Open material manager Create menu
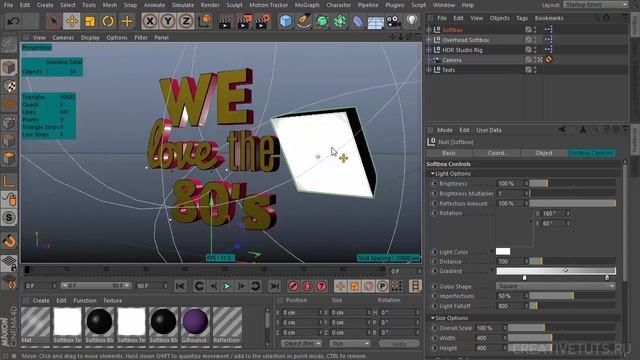Viewport: 640px width, 360px height. (x=41, y=300)
